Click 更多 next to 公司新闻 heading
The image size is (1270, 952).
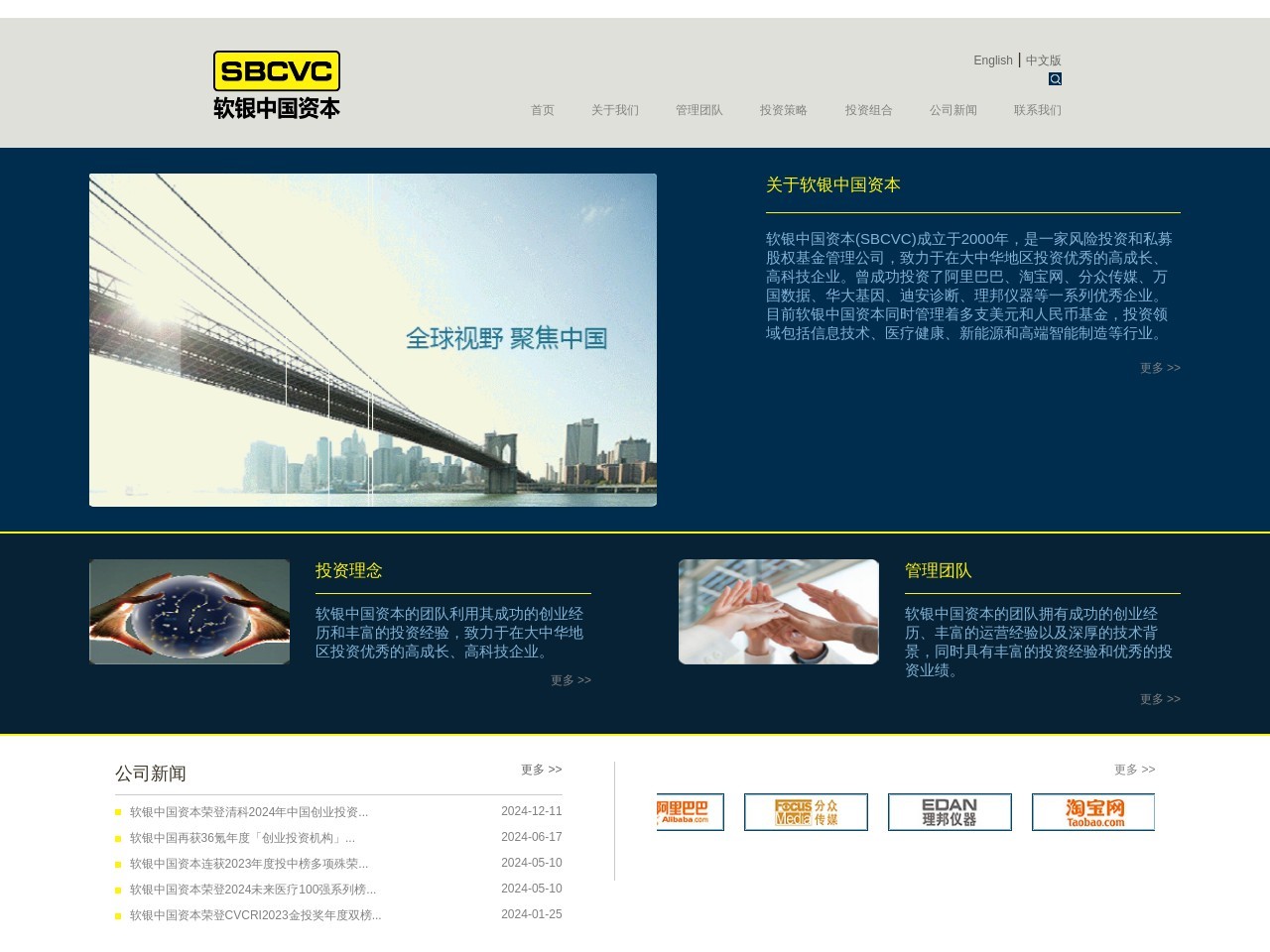[x=541, y=770]
